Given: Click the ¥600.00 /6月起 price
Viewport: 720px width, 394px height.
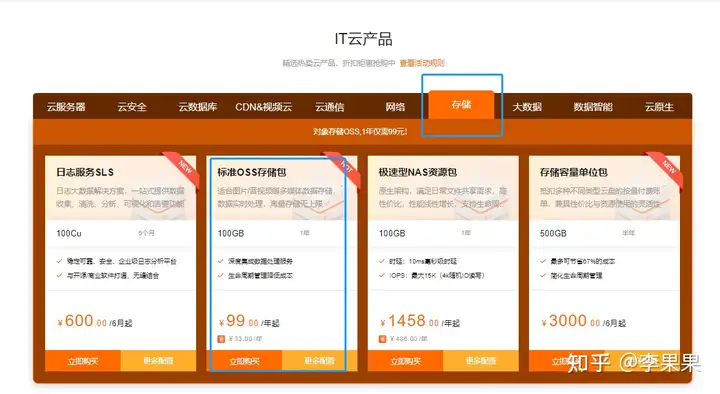Looking at the screenshot, I should tap(95, 321).
